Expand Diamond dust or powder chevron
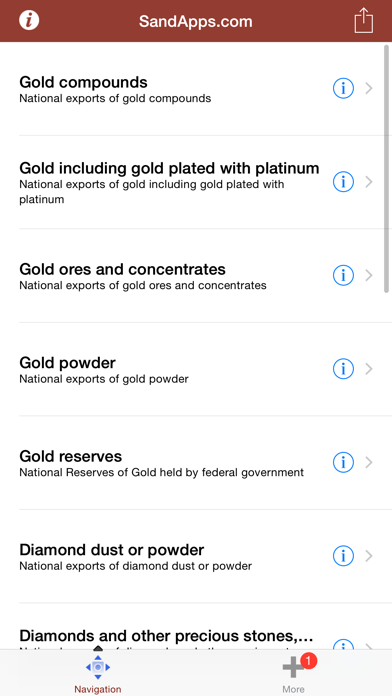The height and width of the screenshot is (696, 392). coord(369,556)
